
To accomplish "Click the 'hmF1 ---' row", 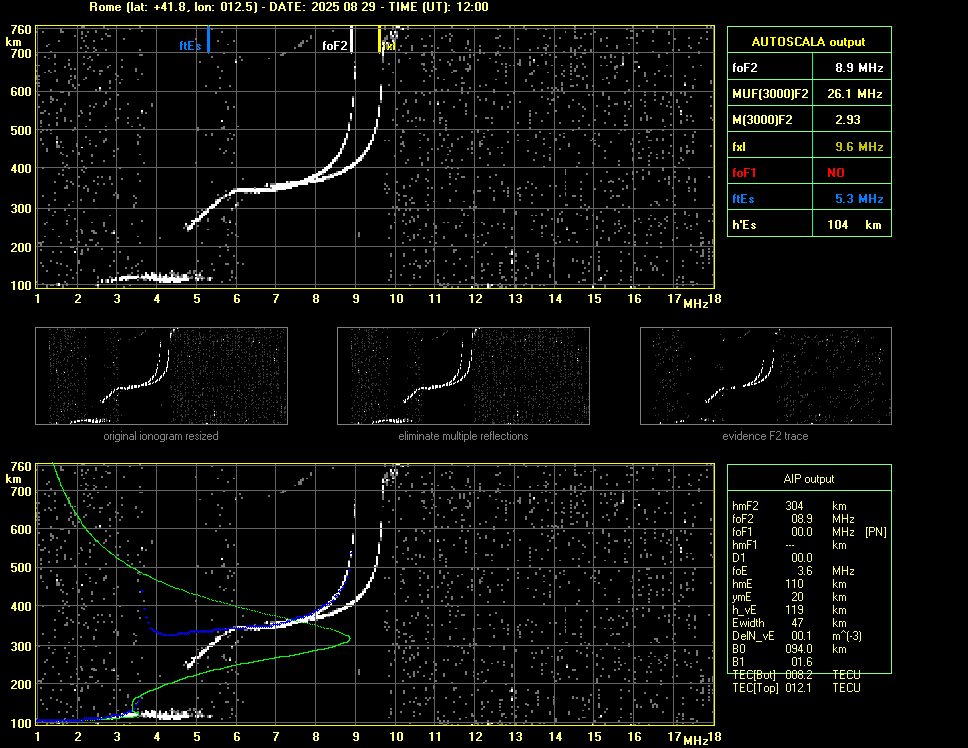I will (x=788, y=545).
